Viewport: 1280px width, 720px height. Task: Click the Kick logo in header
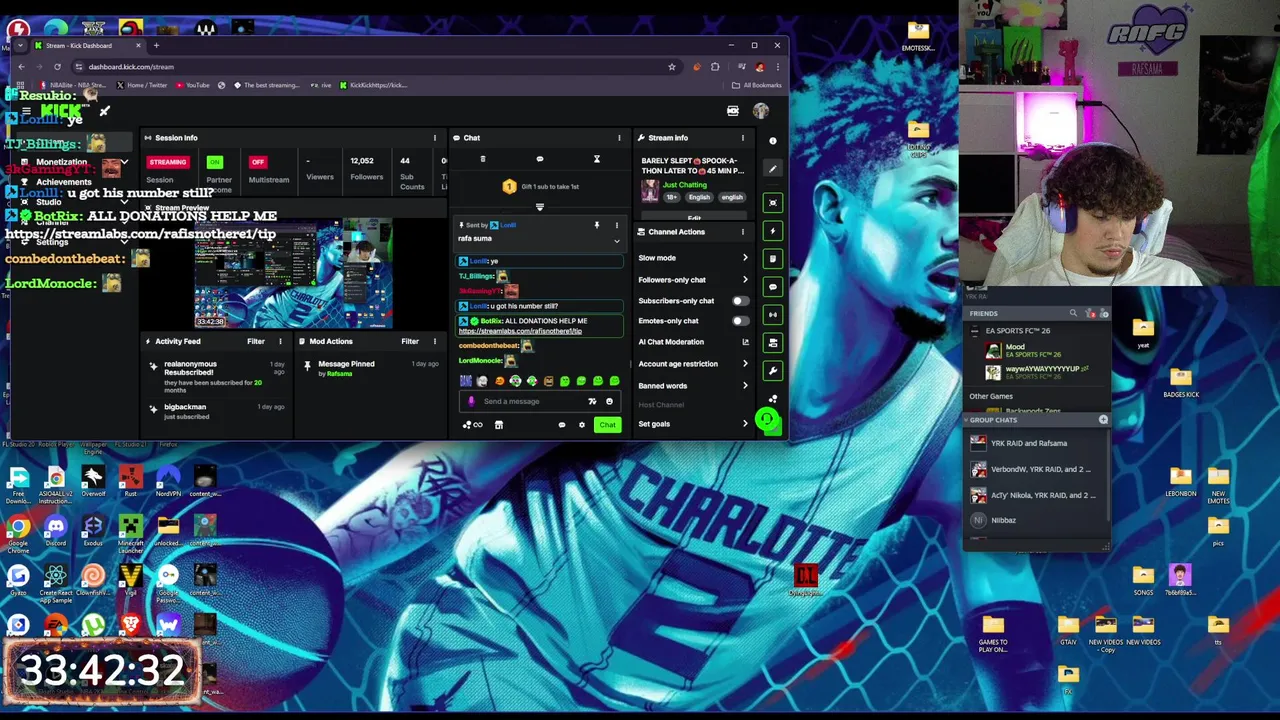tap(61, 110)
